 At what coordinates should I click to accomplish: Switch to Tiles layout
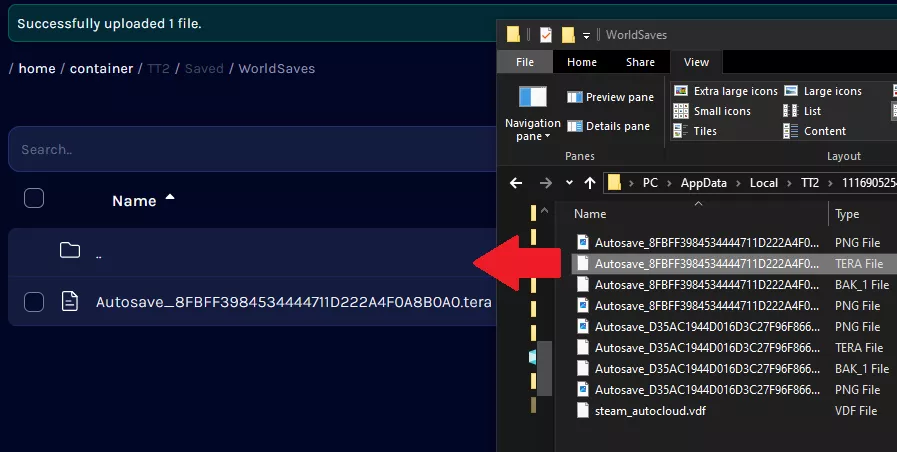tap(681, 131)
